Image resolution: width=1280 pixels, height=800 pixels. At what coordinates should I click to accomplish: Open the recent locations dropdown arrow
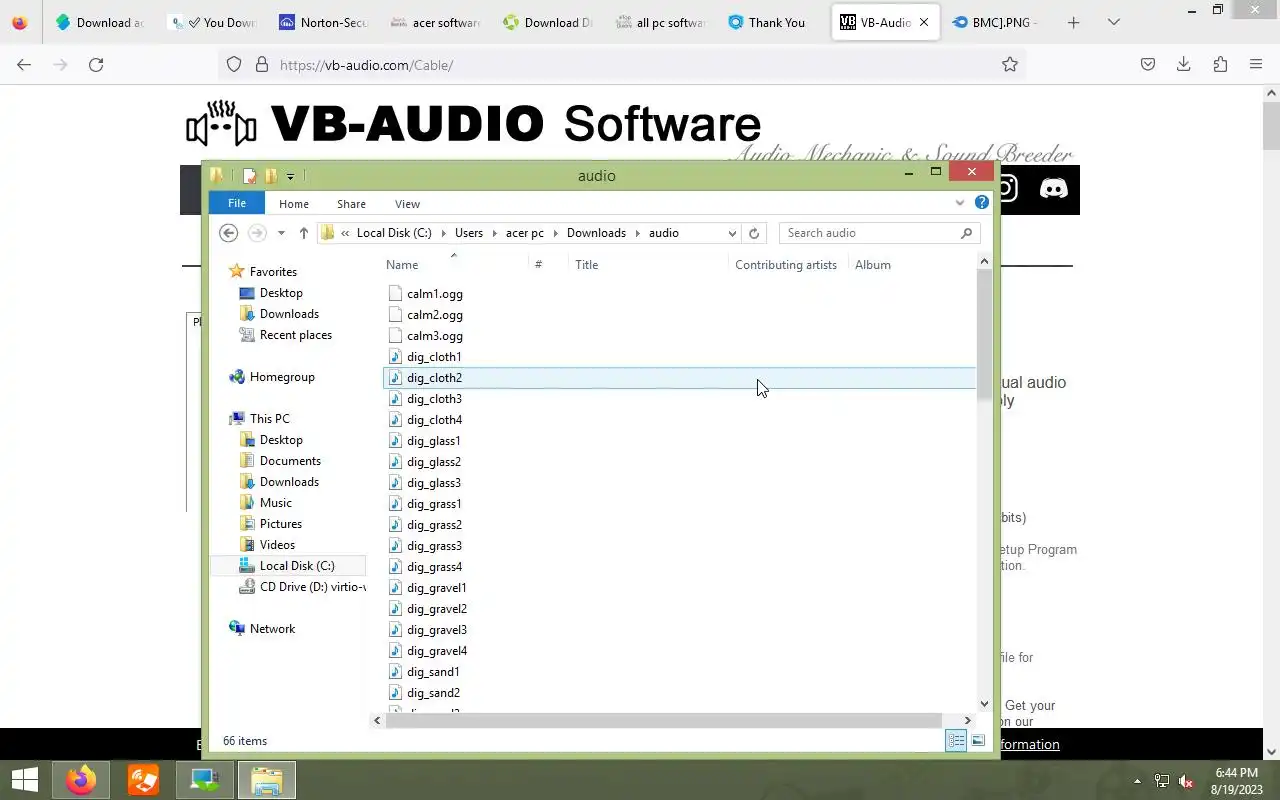pyautogui.click(x=281, y=233)
